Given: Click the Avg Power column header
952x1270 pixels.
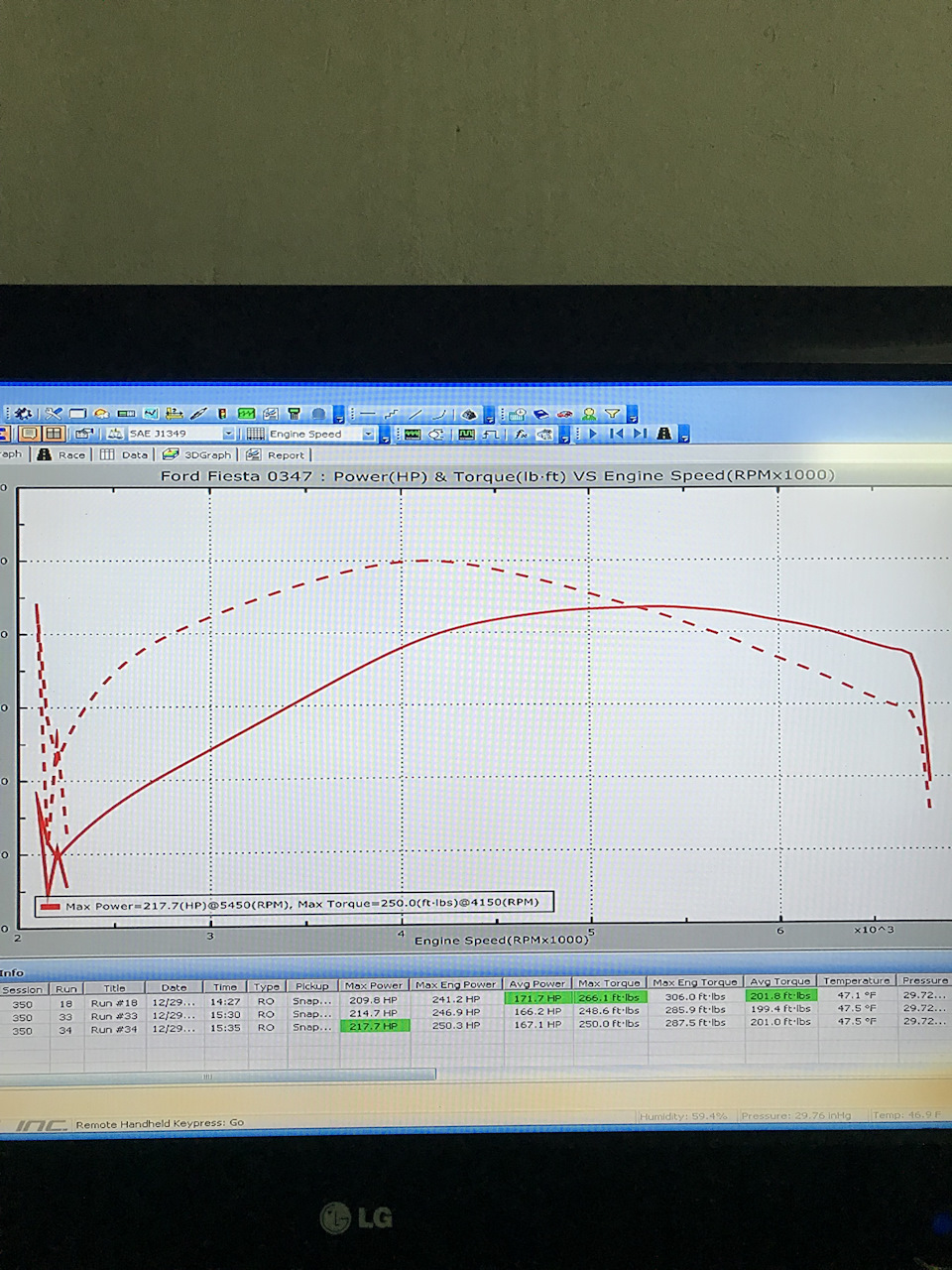Looking at the screenshot, I should (x=536, y=984).
